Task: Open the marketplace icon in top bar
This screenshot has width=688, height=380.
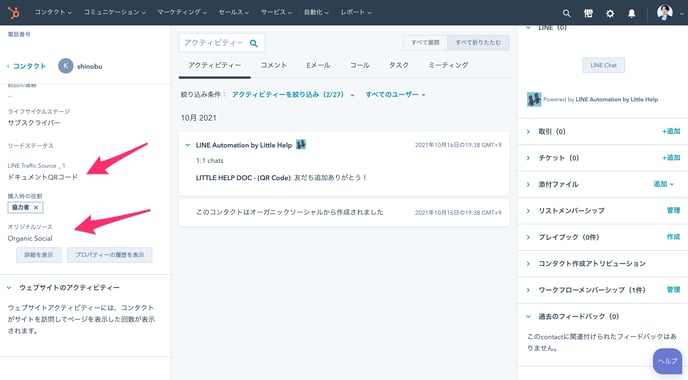Action: tap(588, 13)
